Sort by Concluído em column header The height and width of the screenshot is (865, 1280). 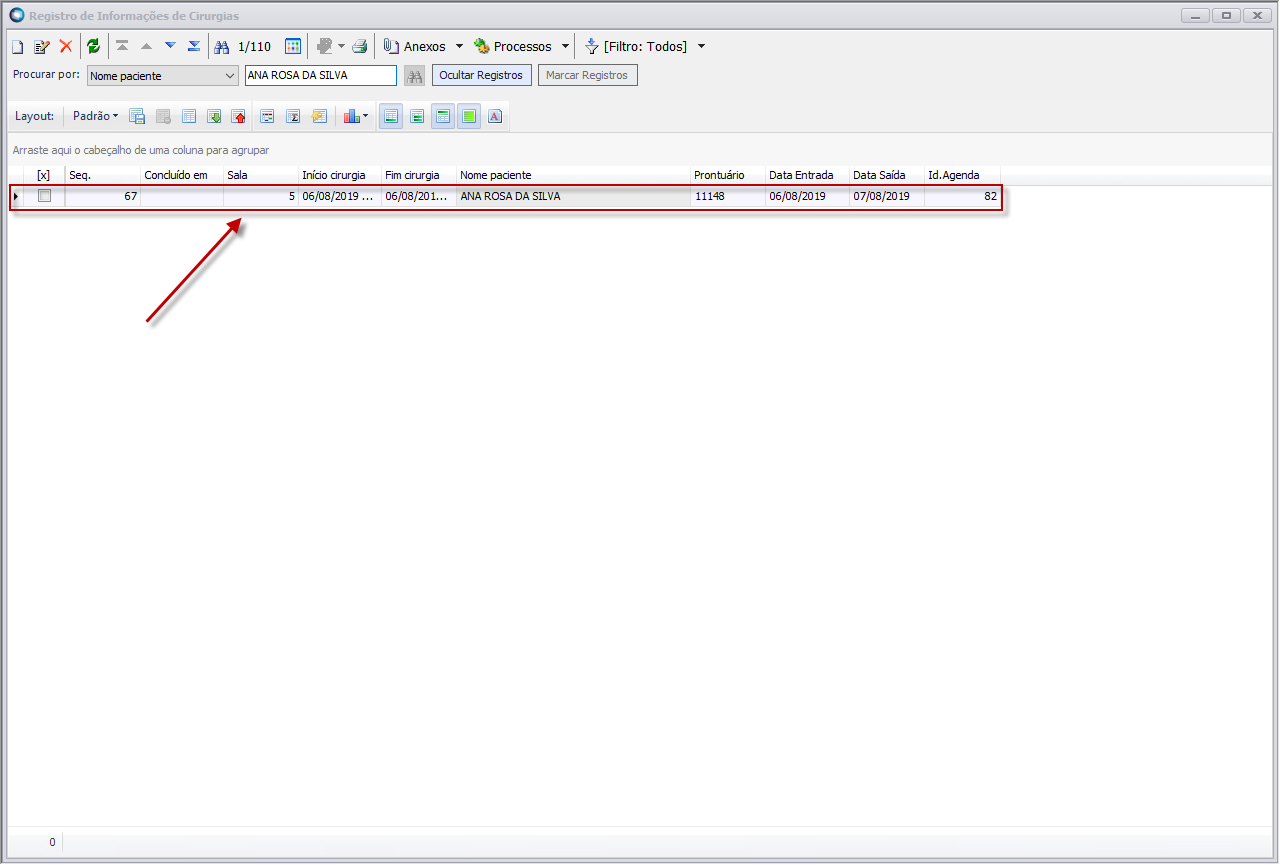click(x=182, y=175)
